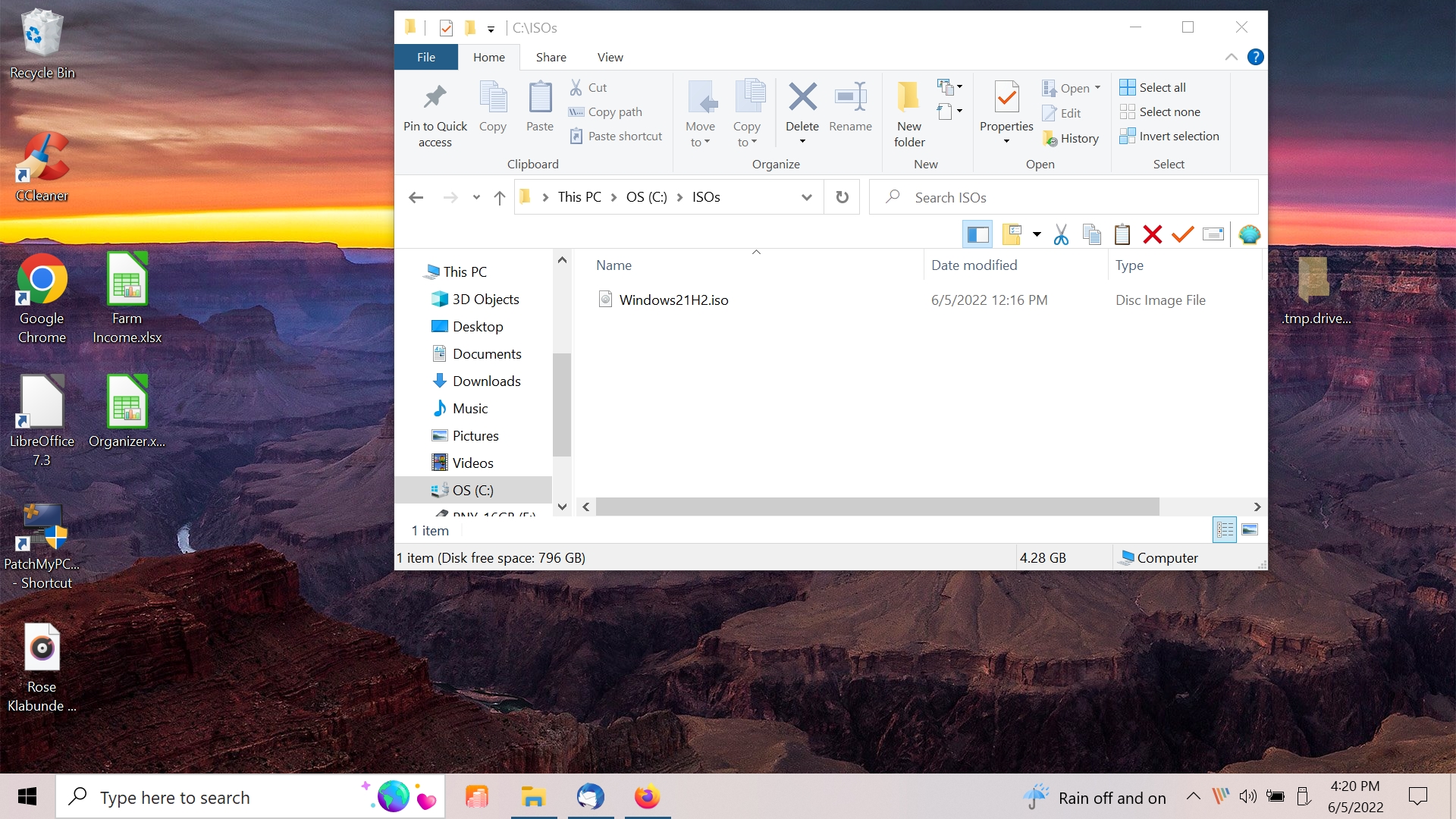Click the orange checkmark Properties toolbar icon
This screenshot has height=819, width=1456.
[1182, 234]
